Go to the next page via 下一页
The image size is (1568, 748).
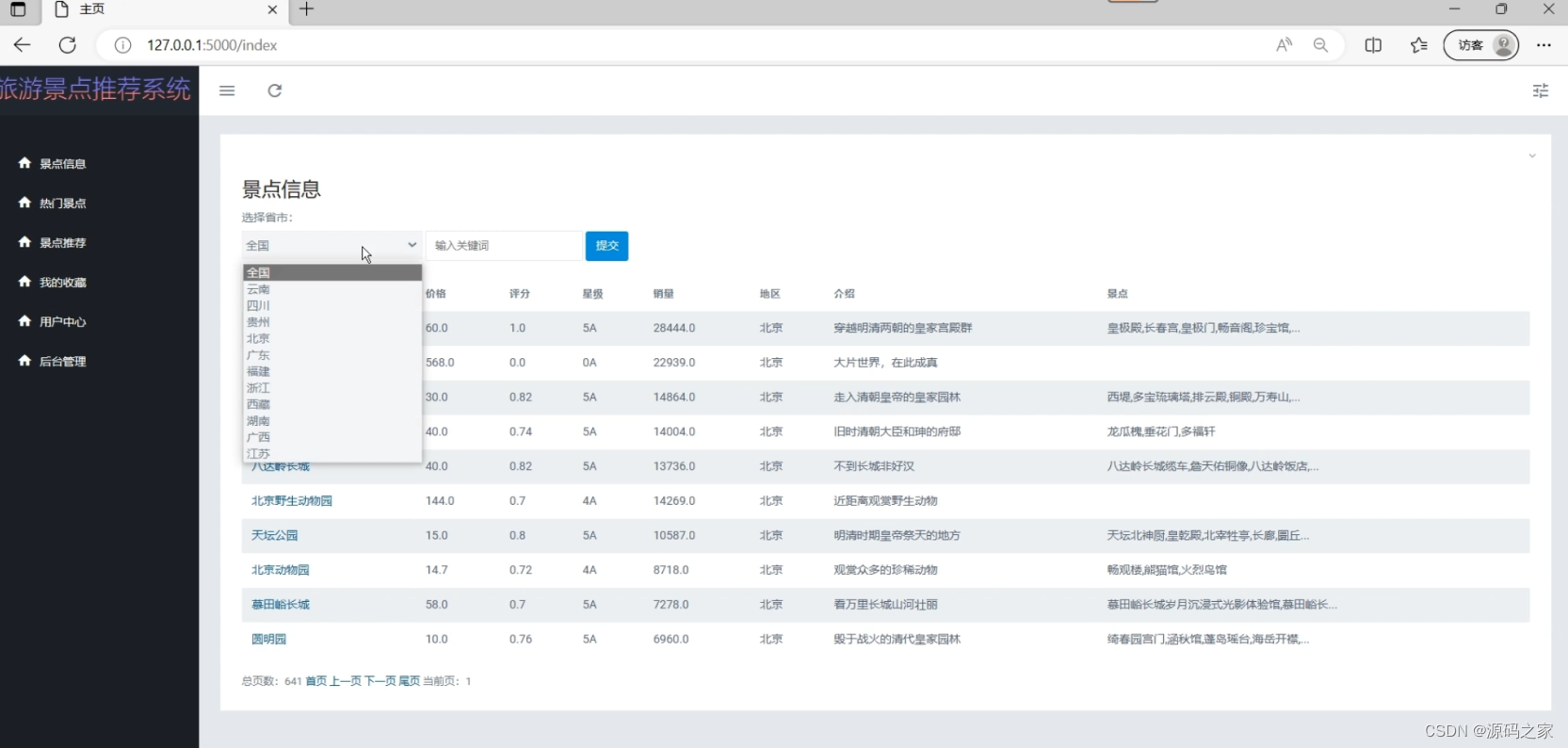(380, 681)
